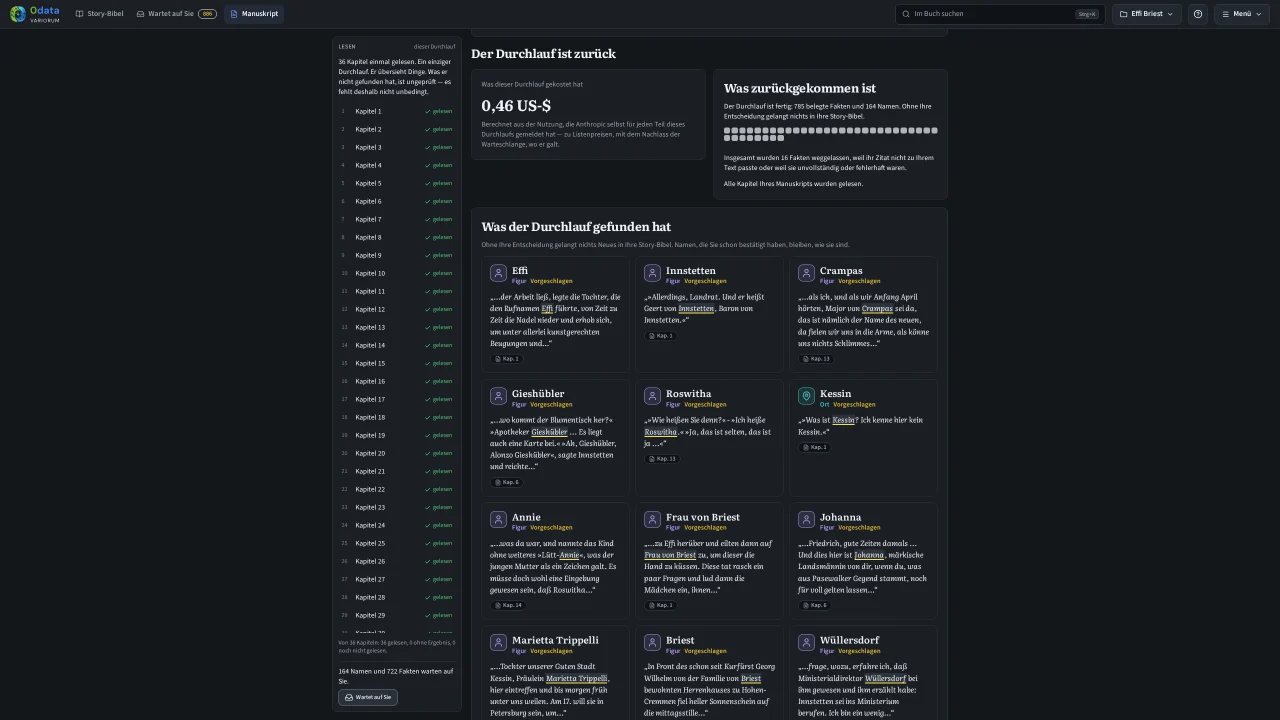Open the Kap. 6 chip on the Gieshübler card

(x=505, y=482)
